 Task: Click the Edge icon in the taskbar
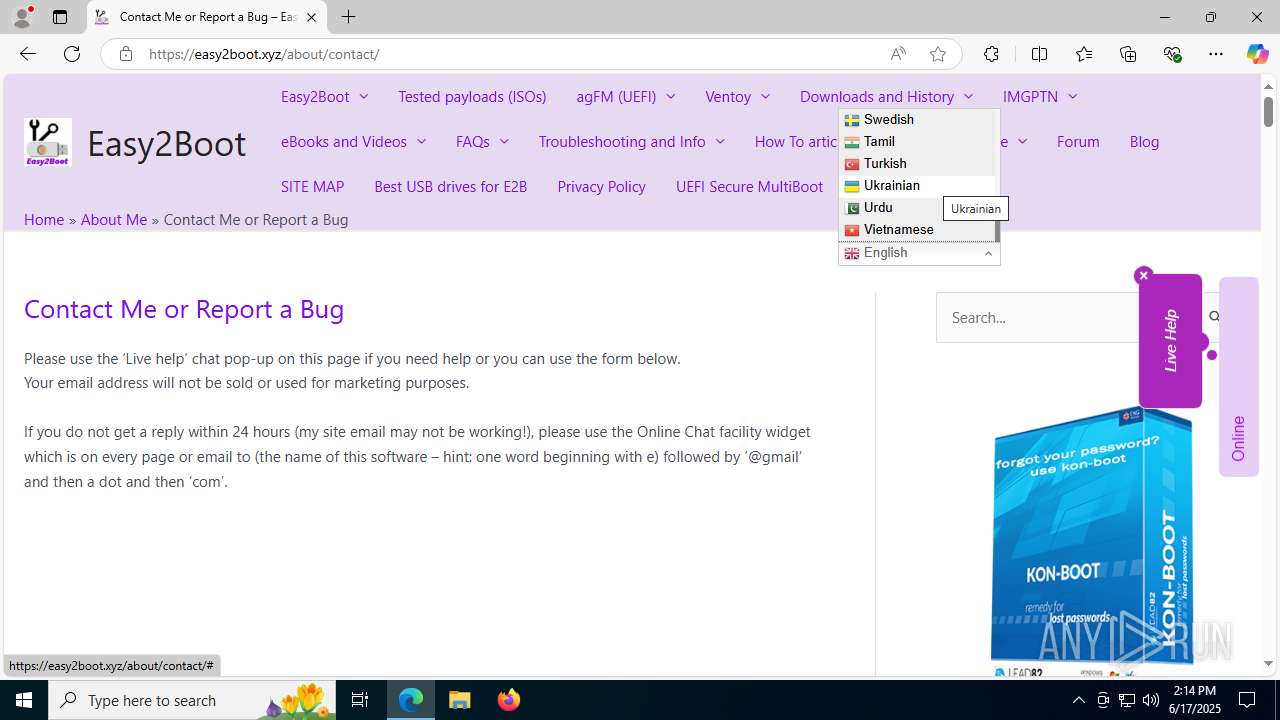(x=411, y=700)
